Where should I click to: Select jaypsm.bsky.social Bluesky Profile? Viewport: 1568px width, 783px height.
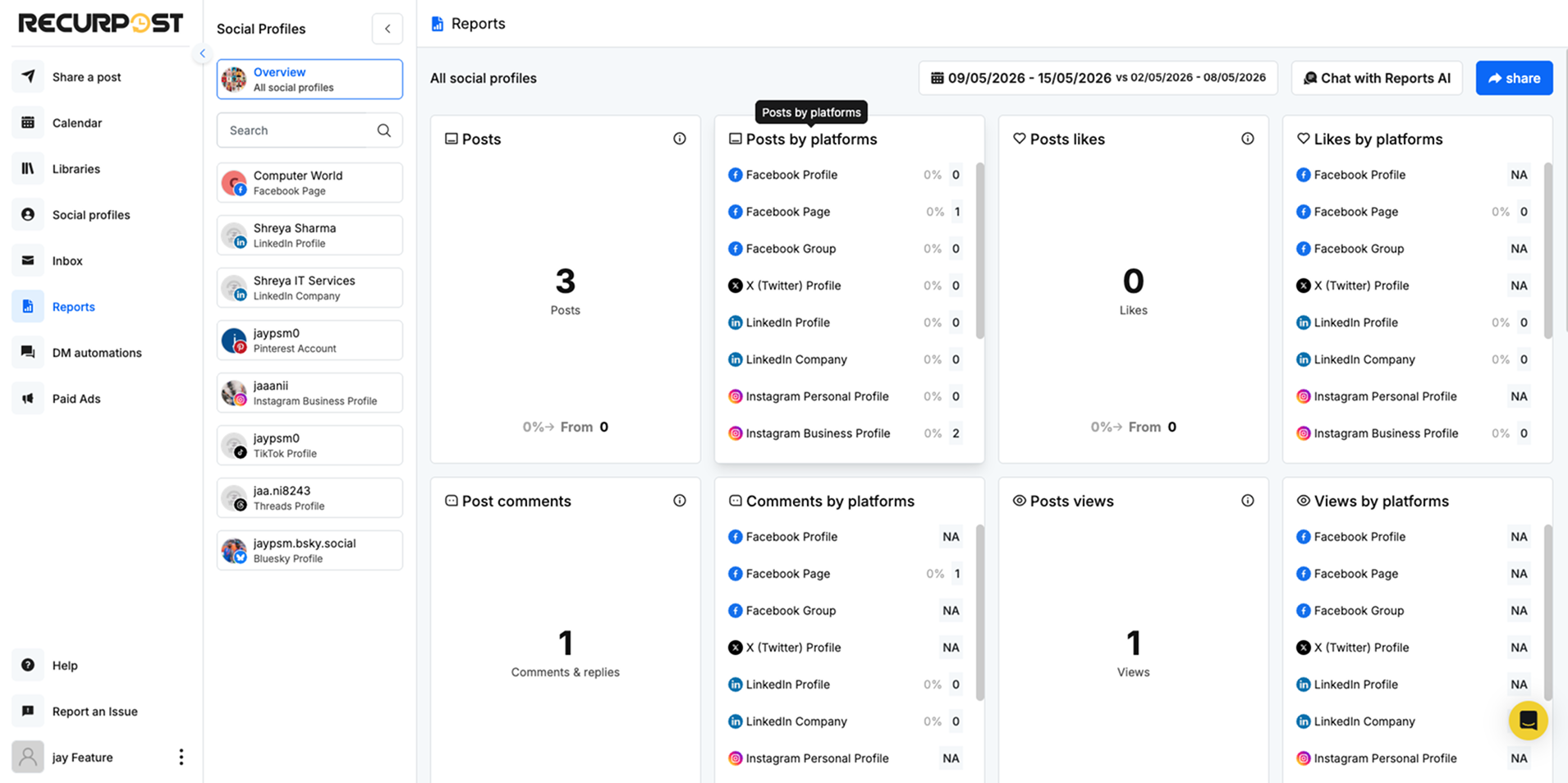pos(309,551)
